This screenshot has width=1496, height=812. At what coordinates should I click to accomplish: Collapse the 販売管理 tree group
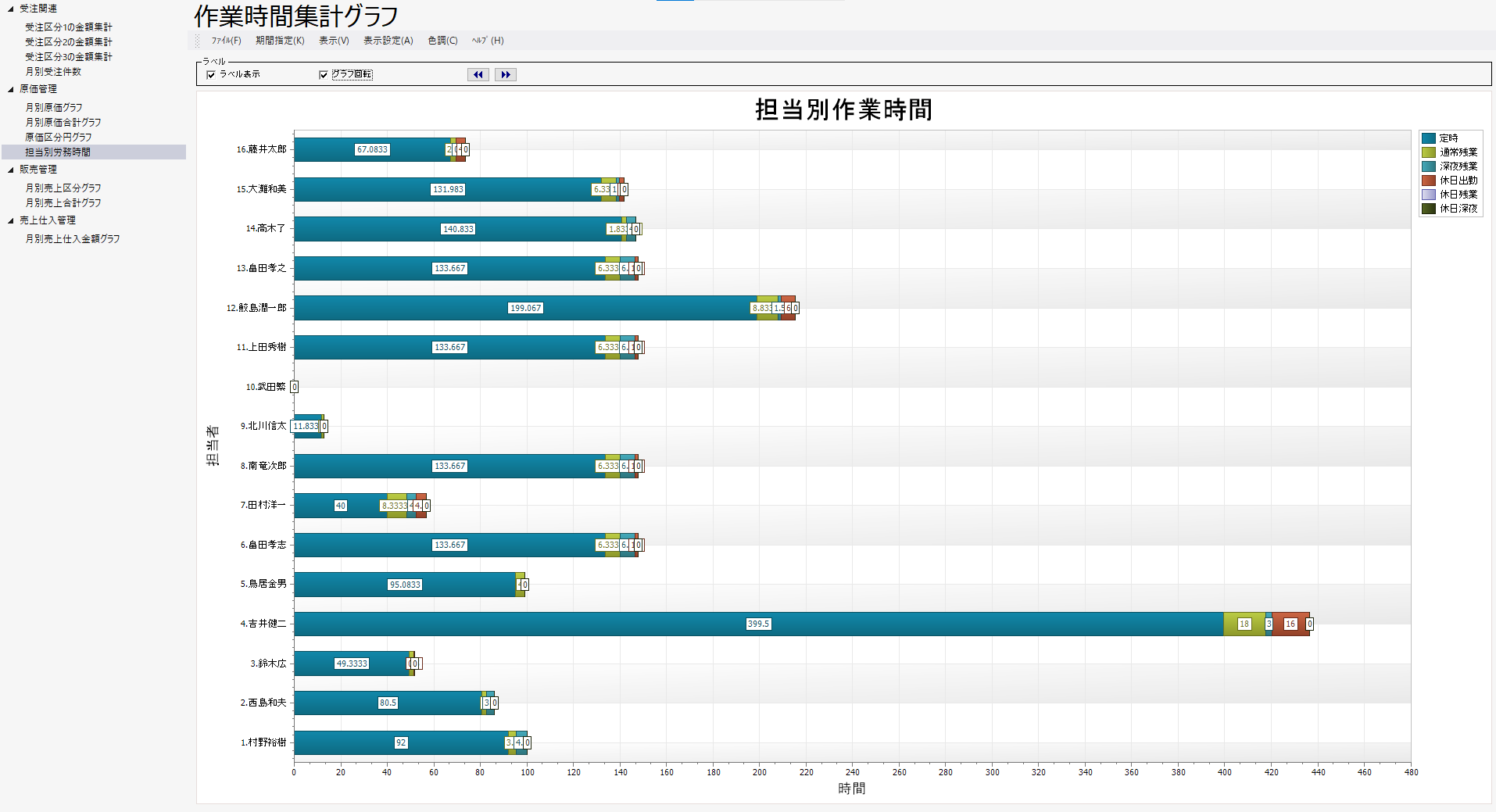point(11,170)
